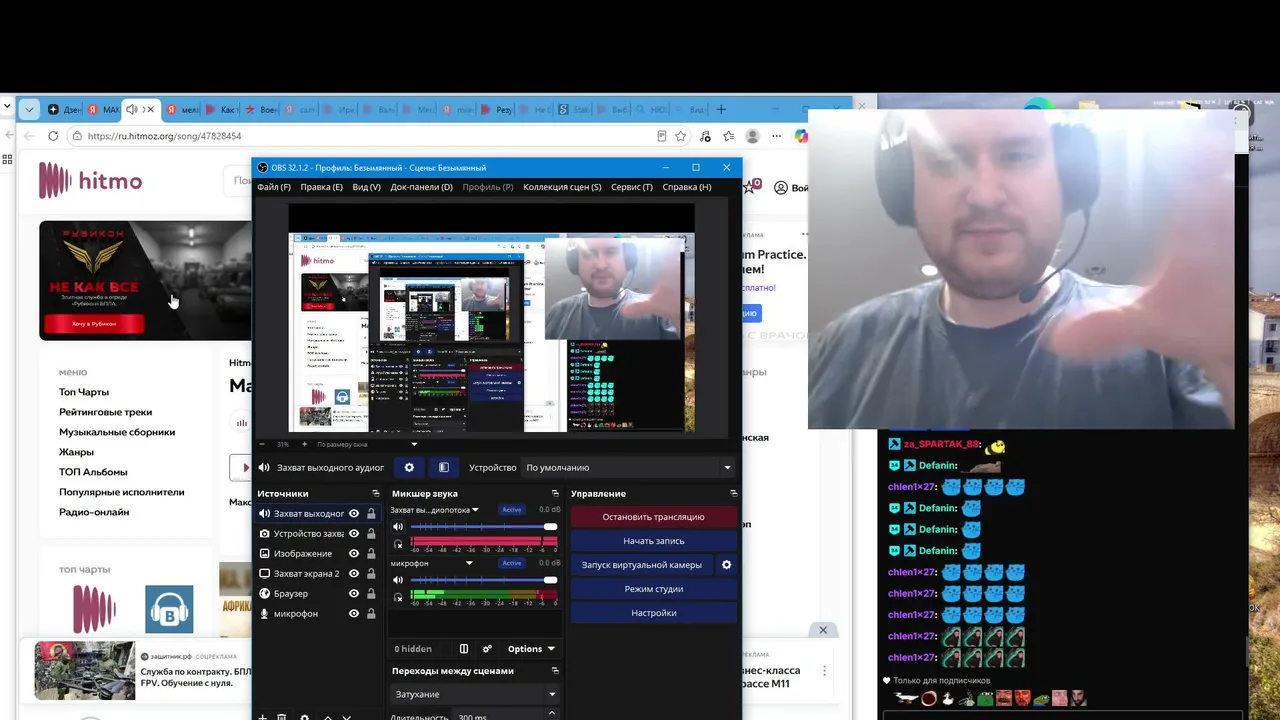Undock the Микшер звука panel

click(x=555, y=494)
